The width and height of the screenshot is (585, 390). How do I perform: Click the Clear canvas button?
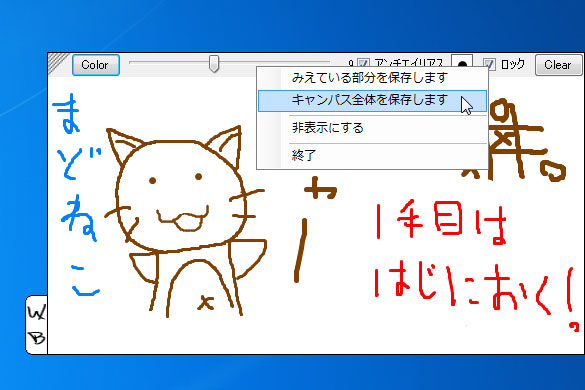[558, 65]
